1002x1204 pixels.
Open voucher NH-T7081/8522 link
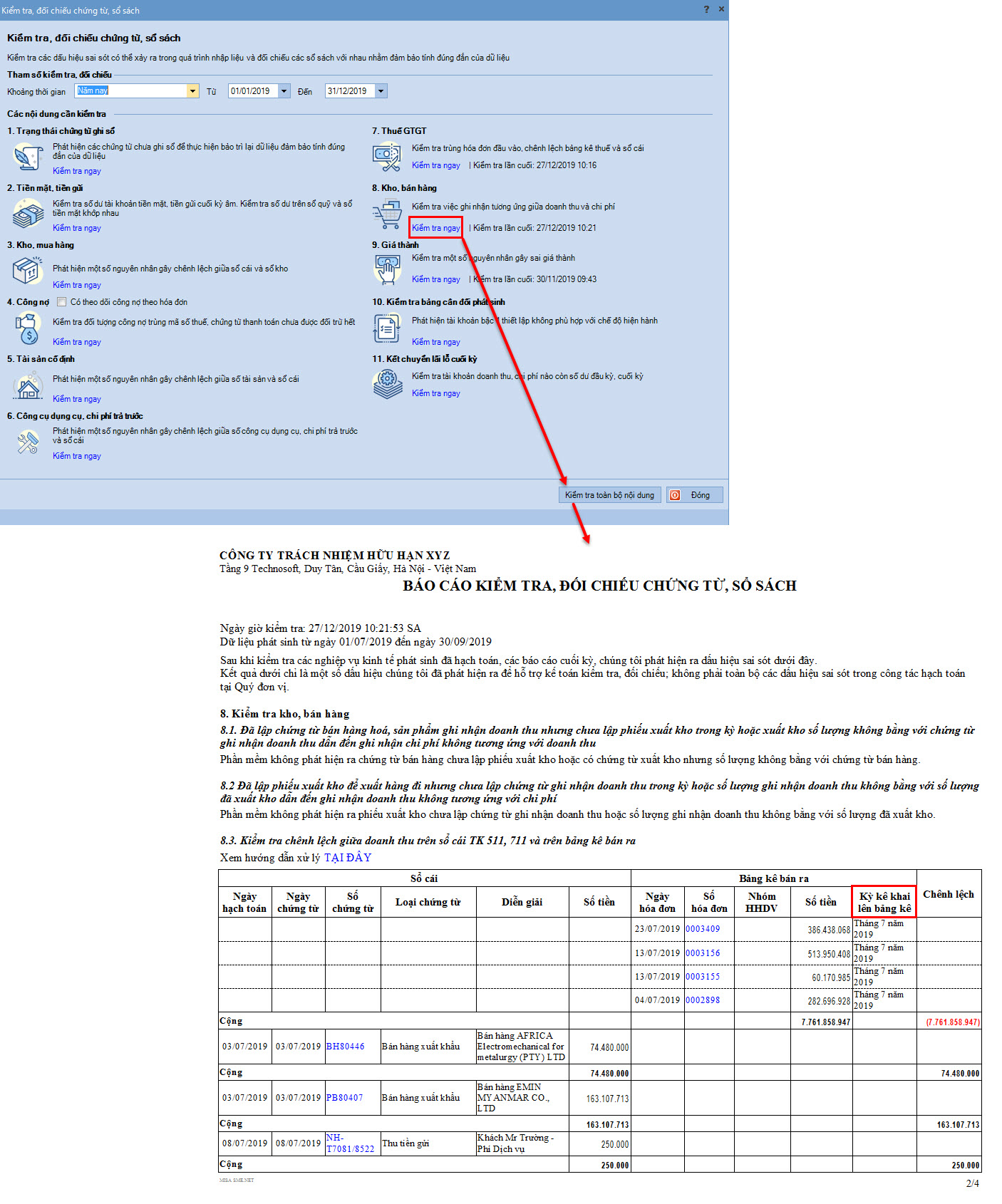(x=350, y=1143)
